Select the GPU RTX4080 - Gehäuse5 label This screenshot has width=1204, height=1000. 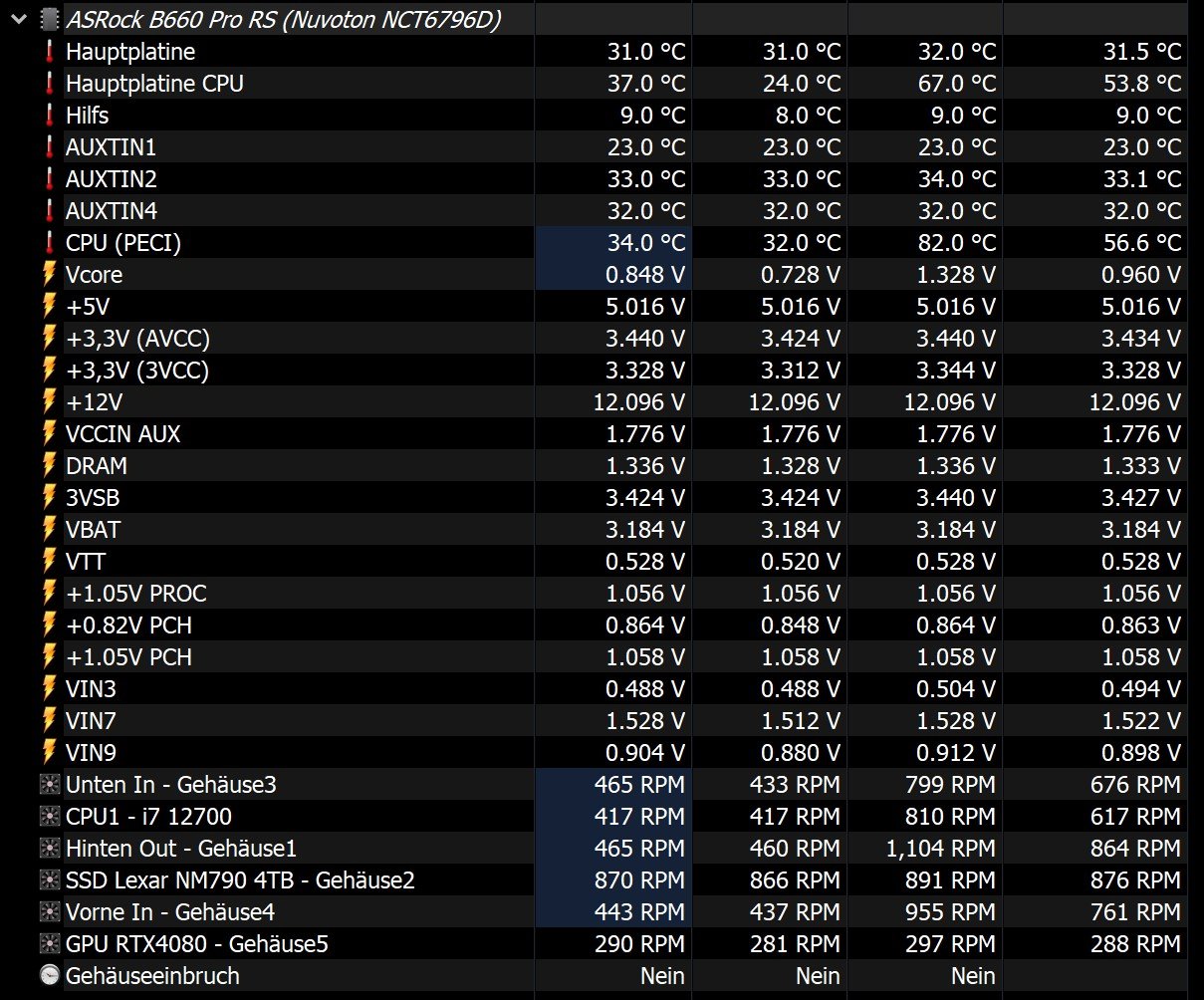point(197,944)
